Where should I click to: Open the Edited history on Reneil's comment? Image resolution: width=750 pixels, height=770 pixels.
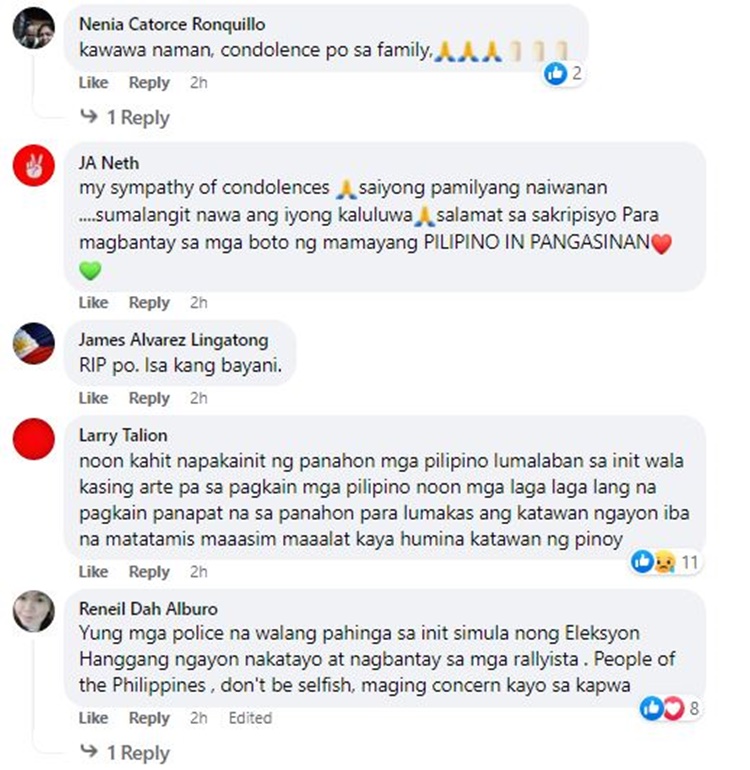tap(250, 718)
